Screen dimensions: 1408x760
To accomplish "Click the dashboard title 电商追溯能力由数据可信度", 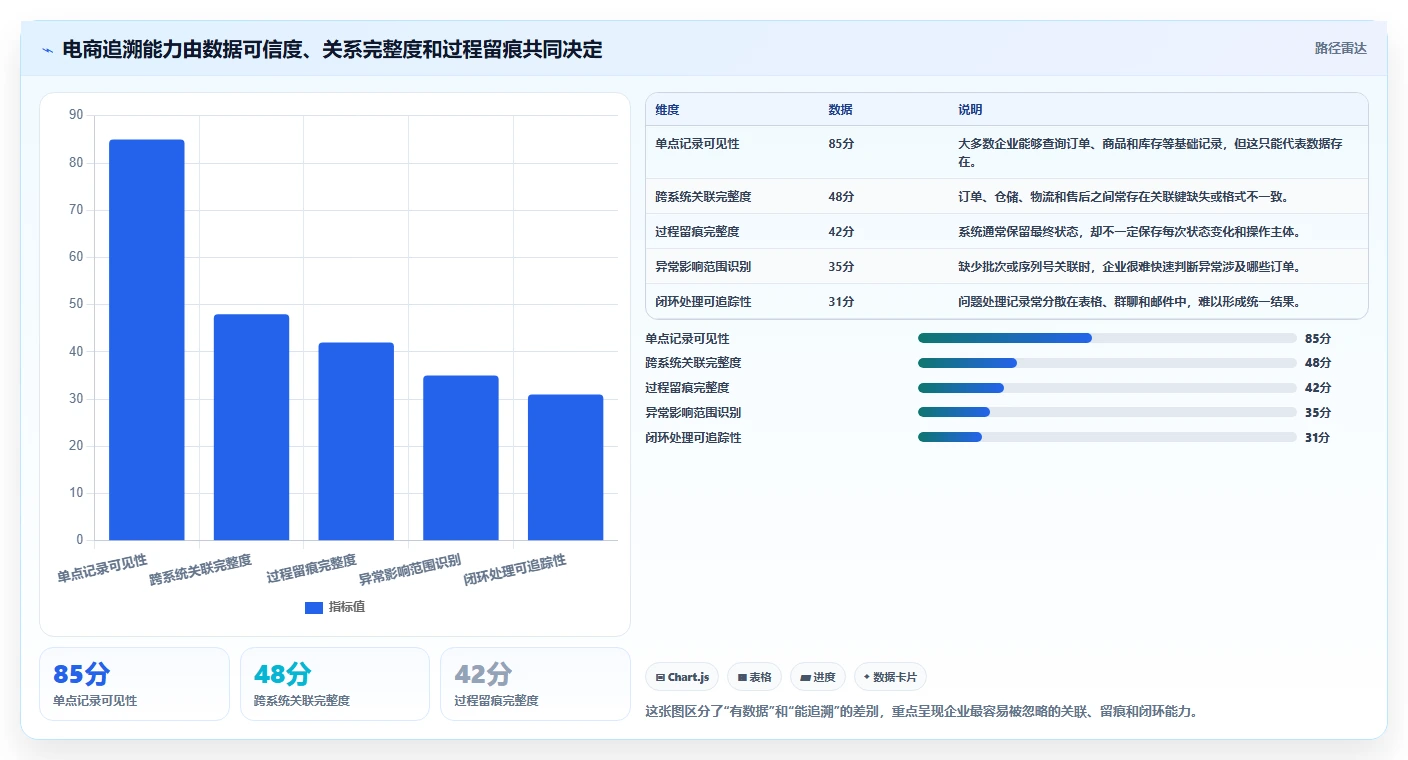I will [x=332, y=49].
